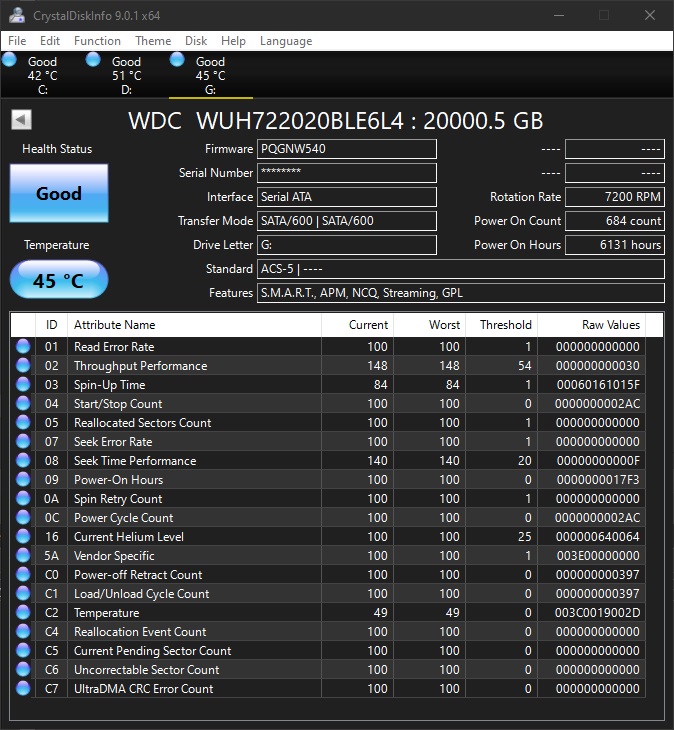Open the Function menu
674x730 pixels.
(97, 41)
